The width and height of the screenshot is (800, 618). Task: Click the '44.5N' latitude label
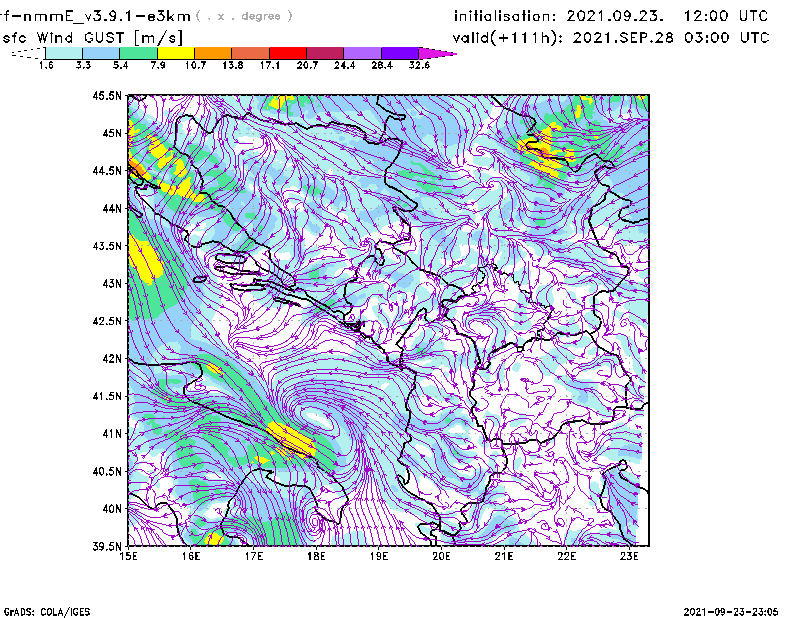point(107,170)
